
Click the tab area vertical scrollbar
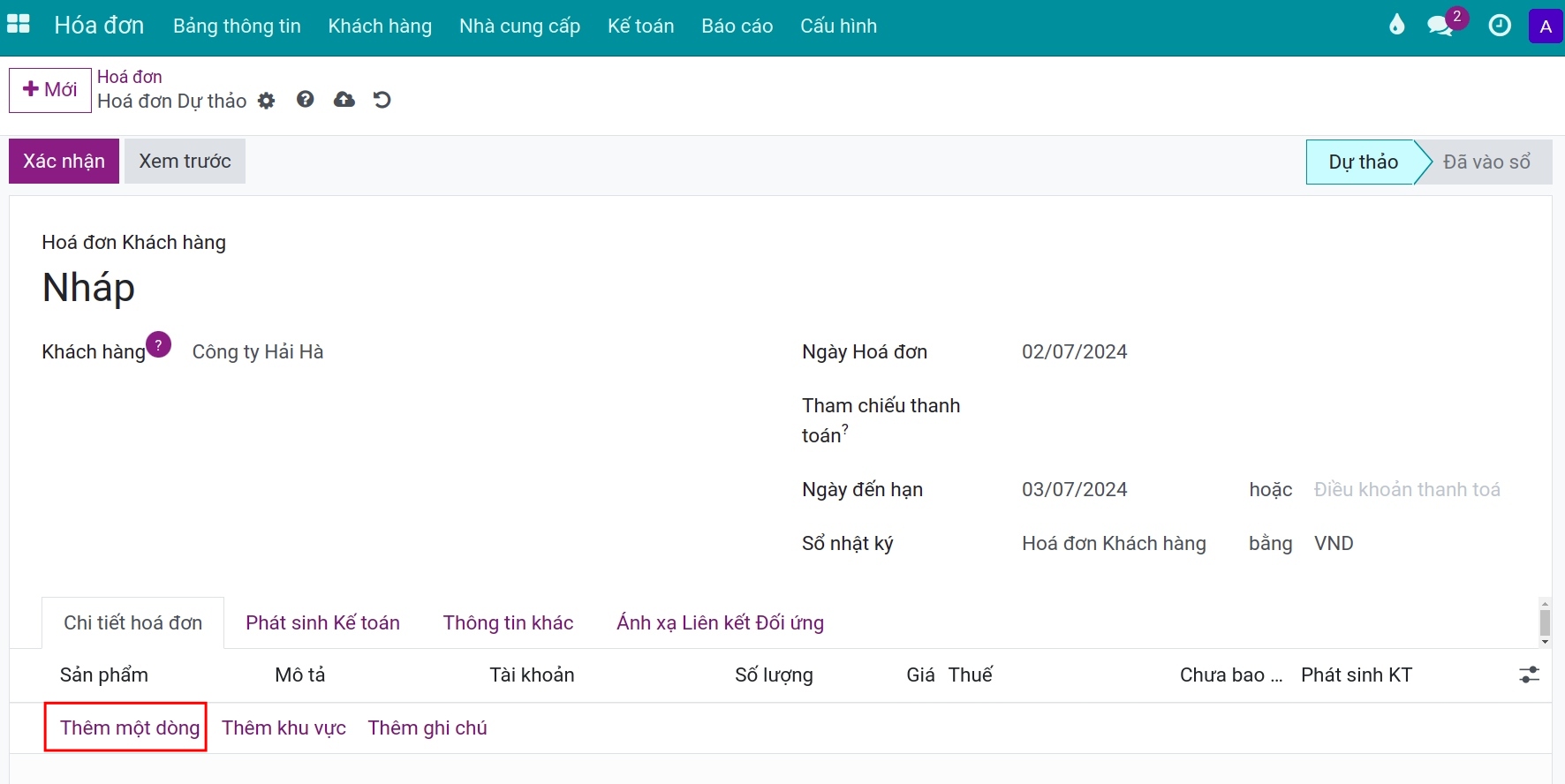tap(1545, 622)
